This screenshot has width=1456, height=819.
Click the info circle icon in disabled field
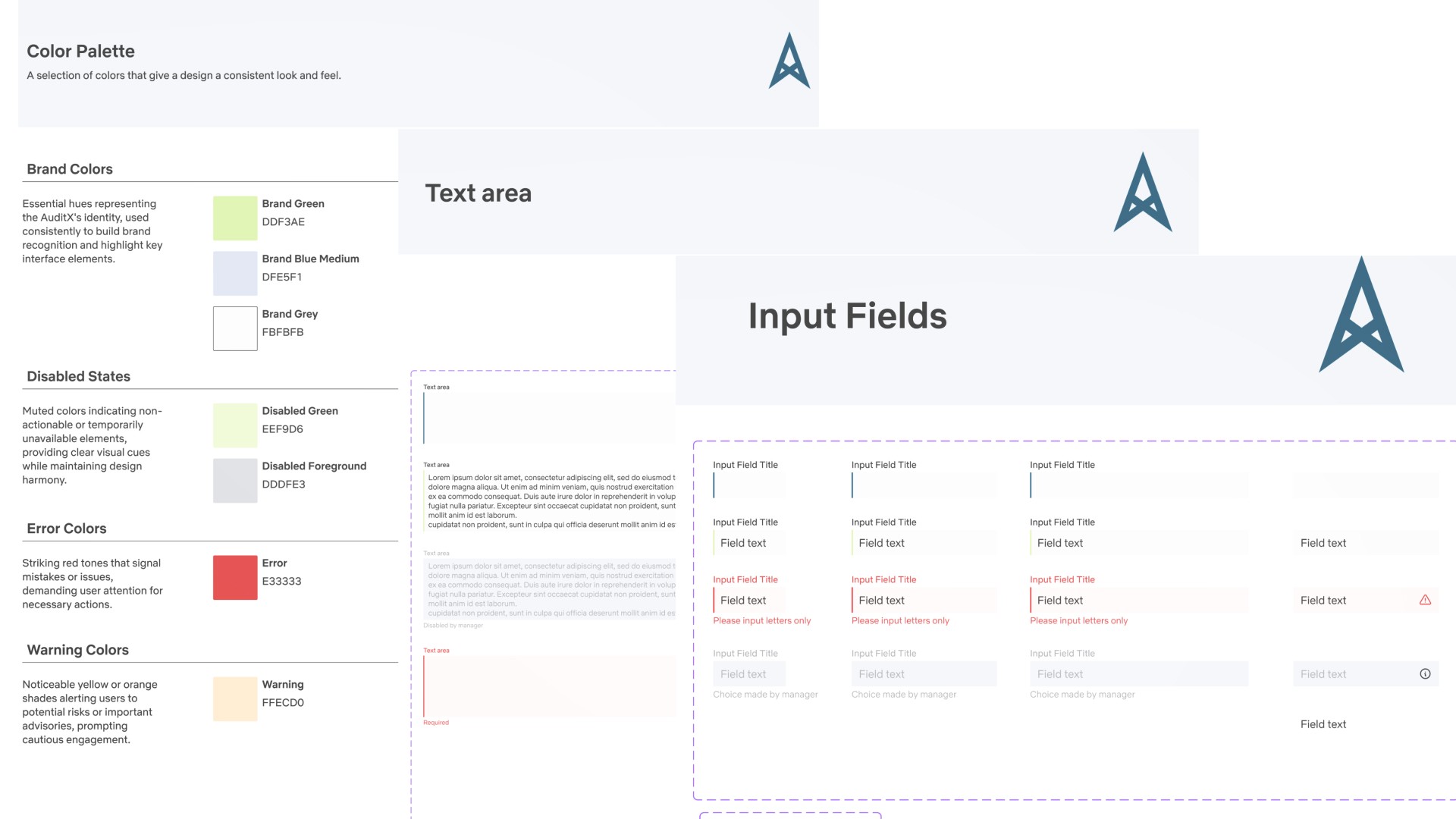[x=1425, y=674]
